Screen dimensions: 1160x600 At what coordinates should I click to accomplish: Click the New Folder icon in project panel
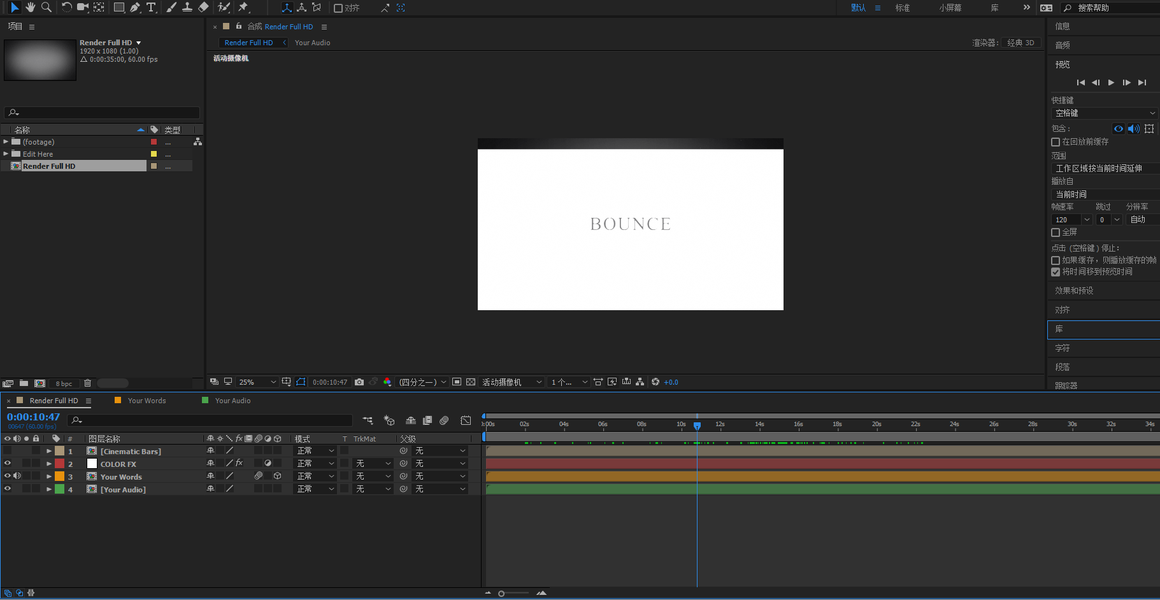click(x=24, y=383)
